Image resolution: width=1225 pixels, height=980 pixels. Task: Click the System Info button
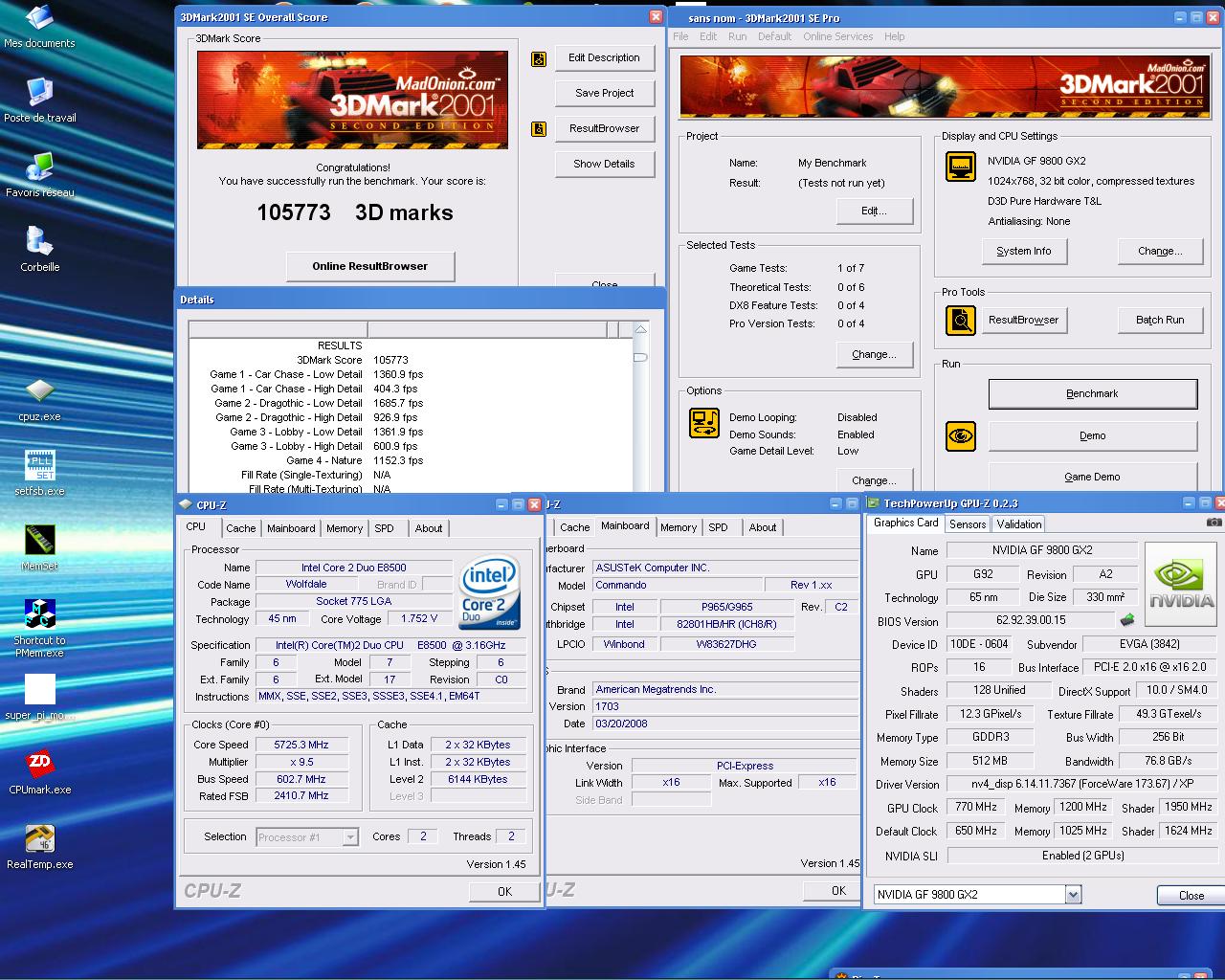click(1024, 251)
